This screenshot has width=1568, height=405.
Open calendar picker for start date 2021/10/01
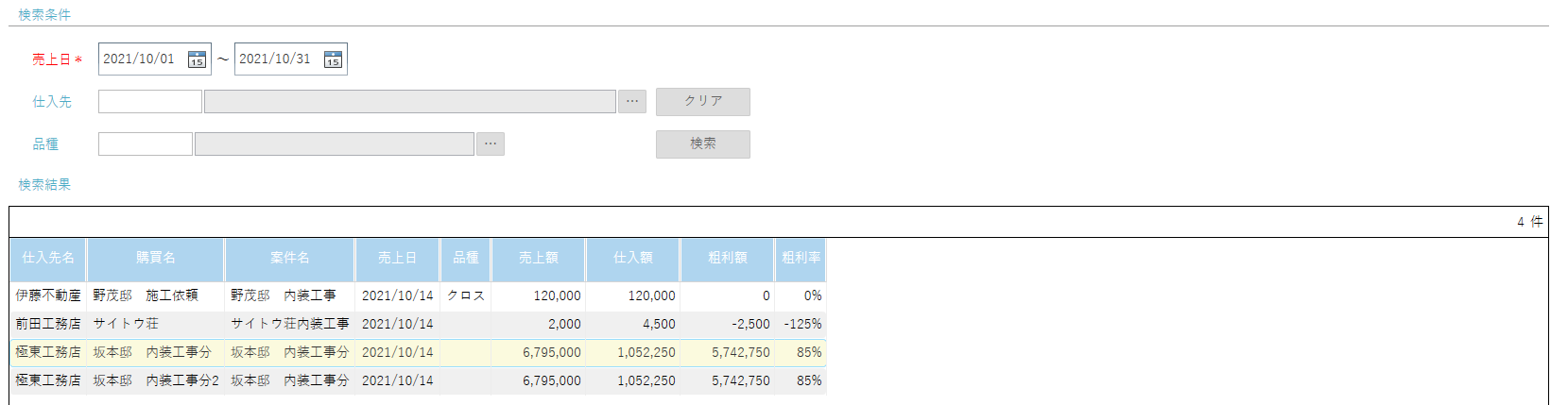(197, 59)
